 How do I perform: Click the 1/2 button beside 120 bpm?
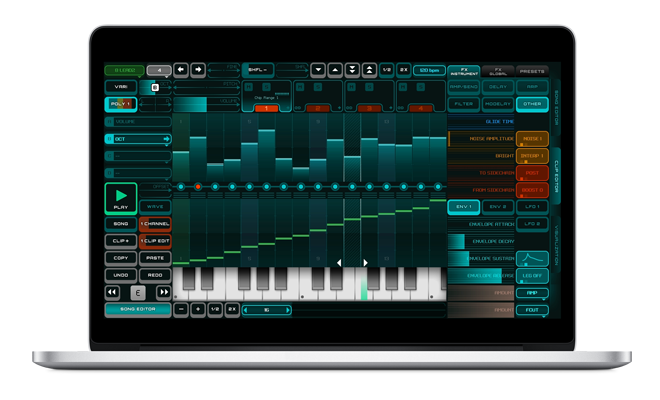click(x=386, y=70)
